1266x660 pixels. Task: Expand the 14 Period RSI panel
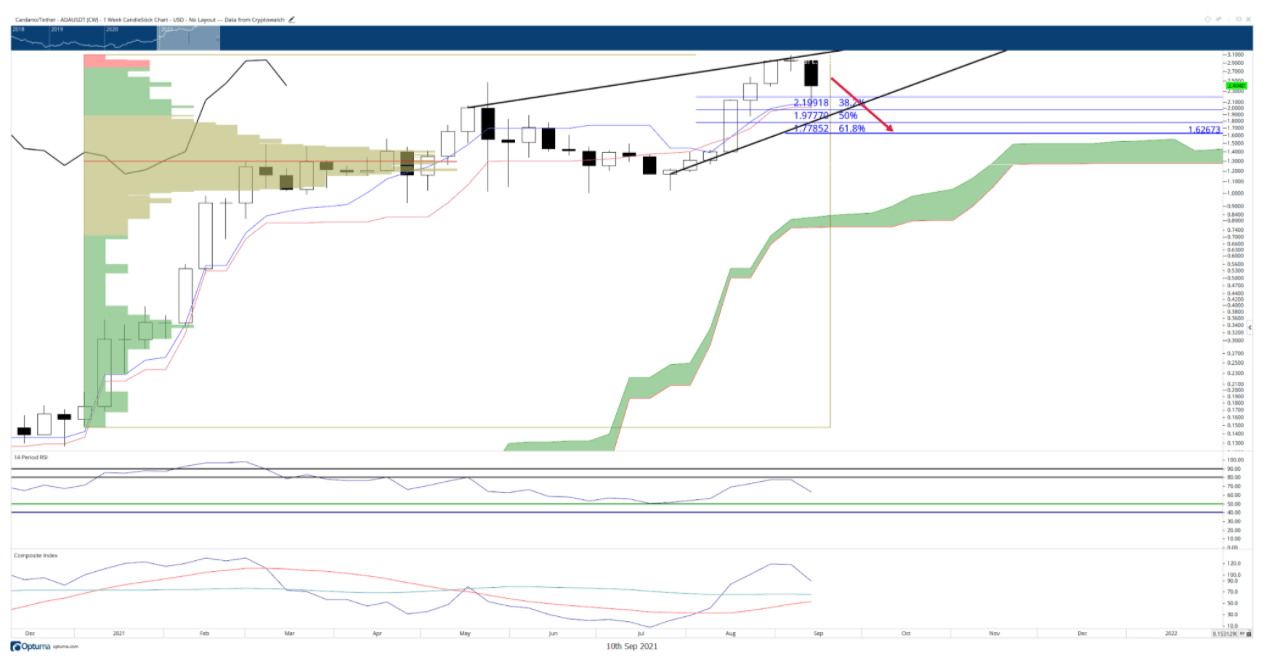tap(30, 456)
